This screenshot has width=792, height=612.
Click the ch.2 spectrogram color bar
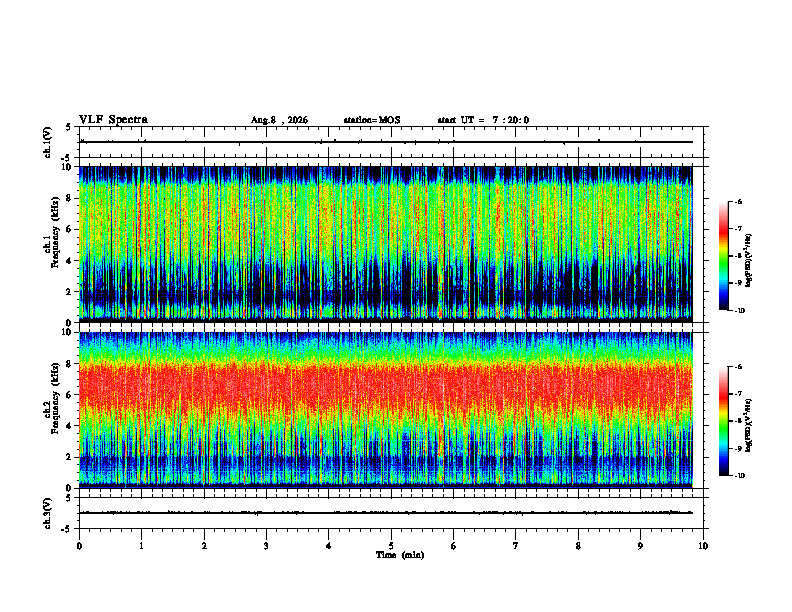[724, 421]
